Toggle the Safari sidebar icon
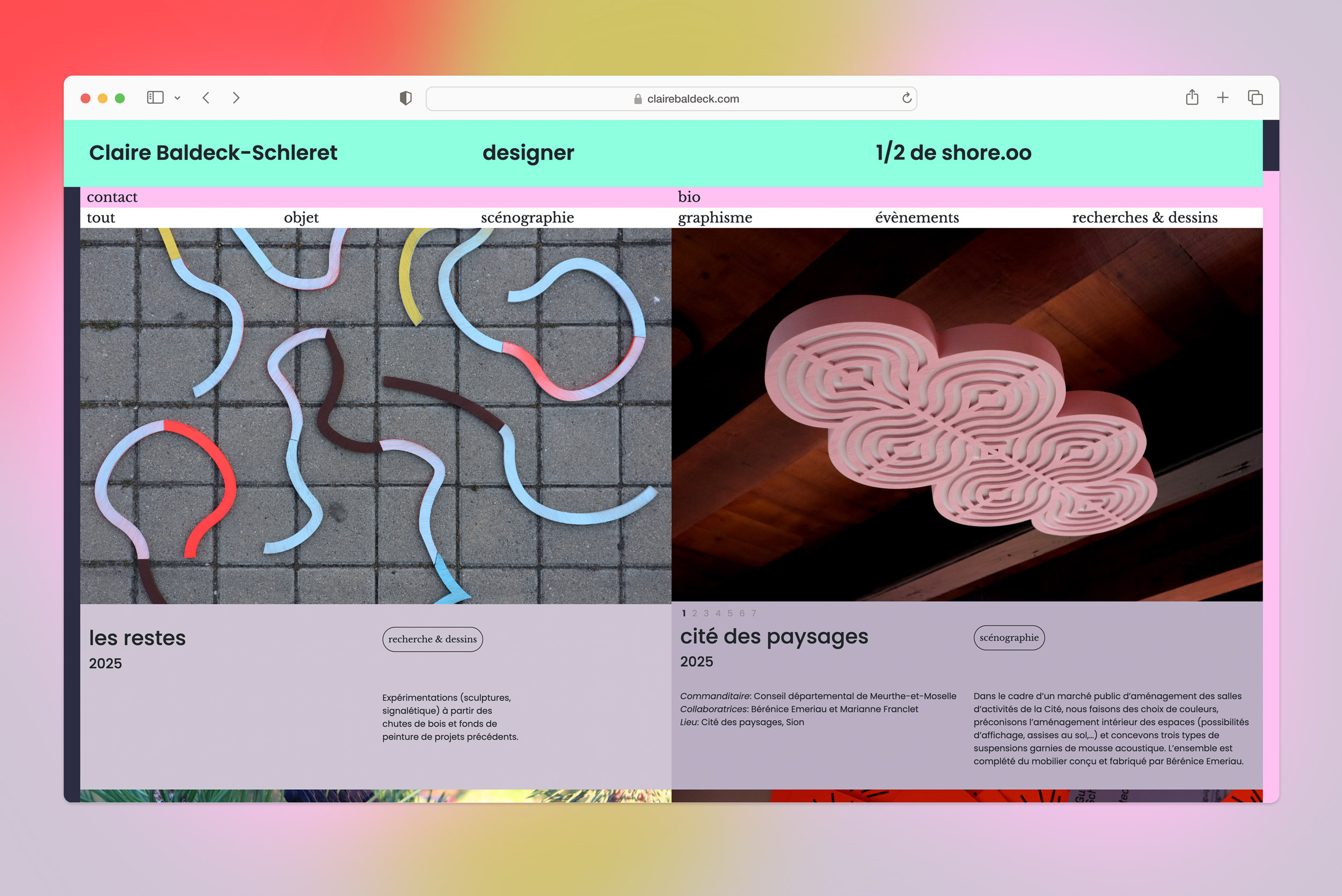This screenshot has width=1342, height=896. 155,98
